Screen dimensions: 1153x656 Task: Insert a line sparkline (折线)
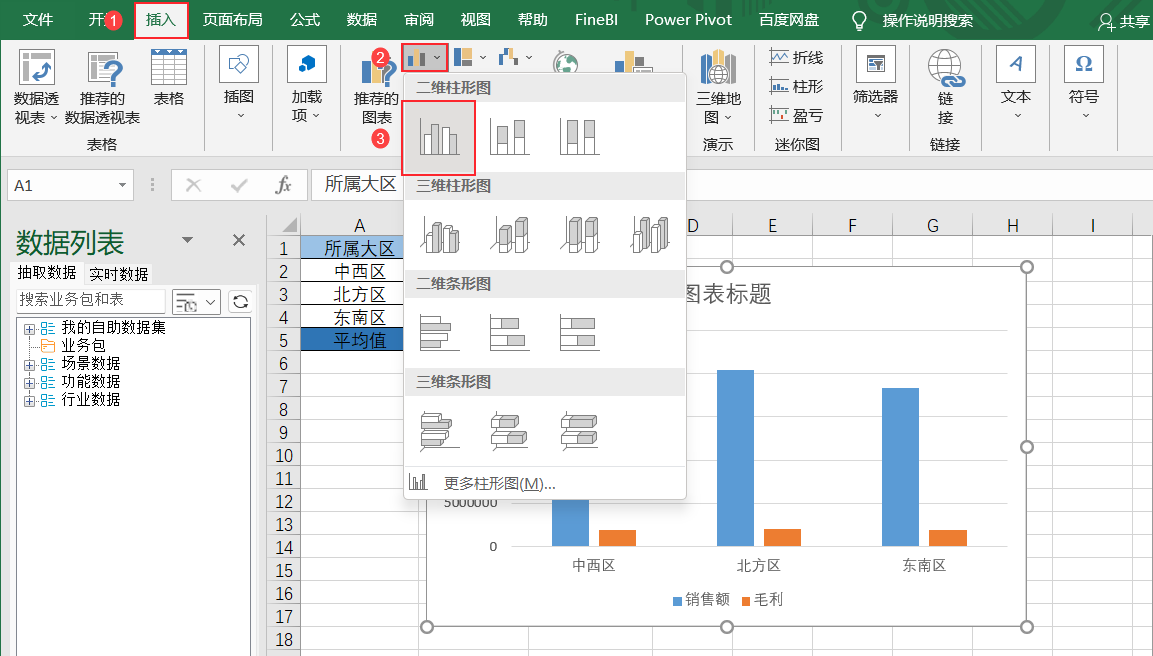(x=796, y=57)
